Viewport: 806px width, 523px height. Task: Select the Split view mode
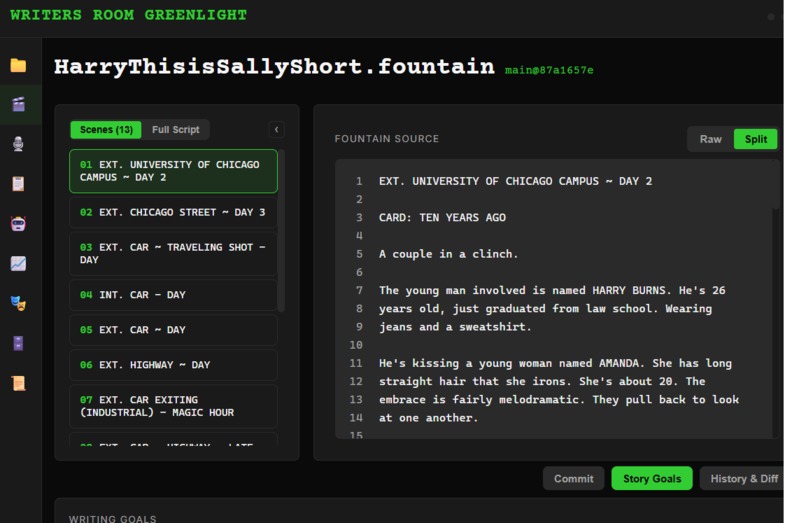(x=755, y=139)
